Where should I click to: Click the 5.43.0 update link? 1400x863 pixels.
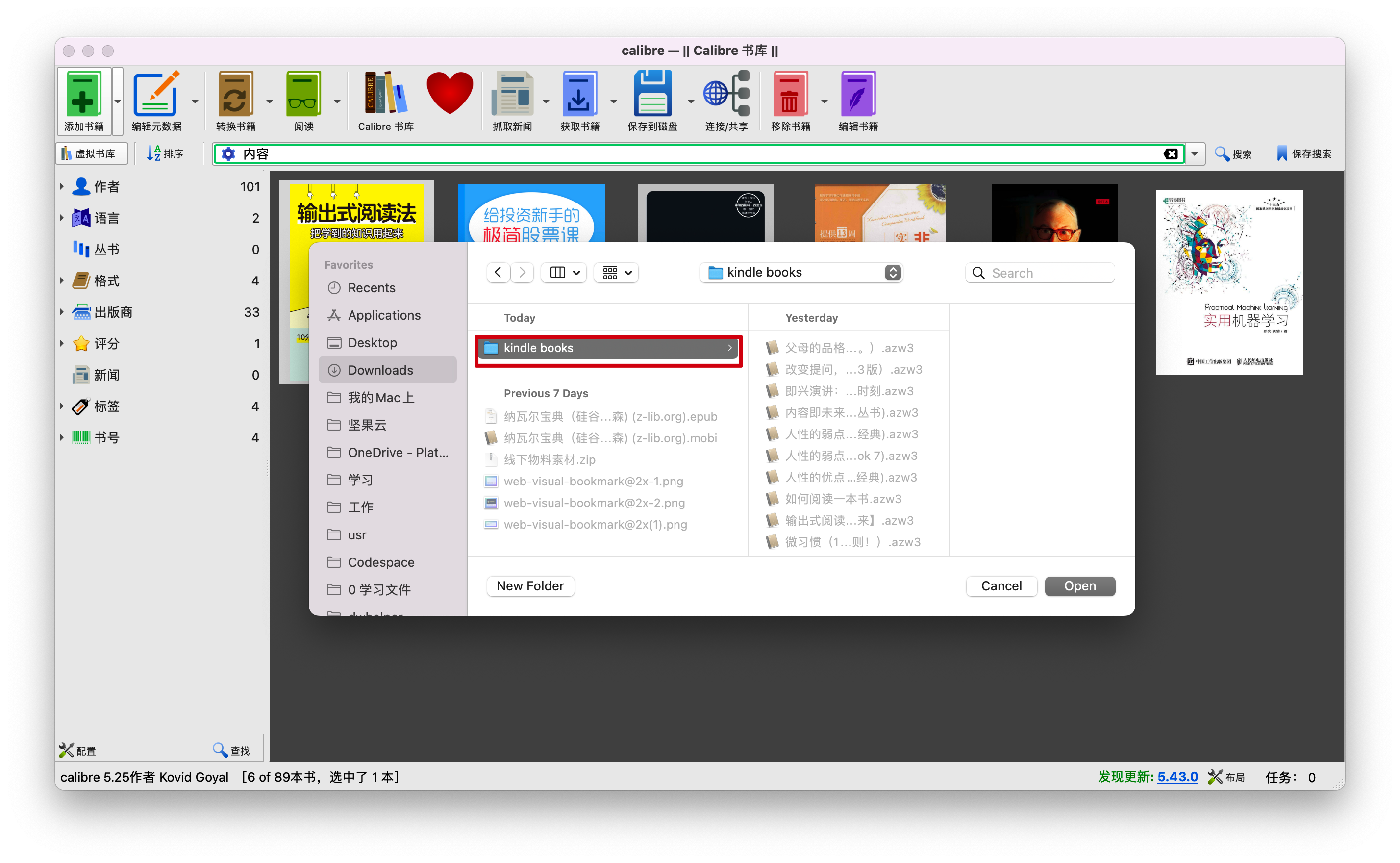(x=1177, y=777)
